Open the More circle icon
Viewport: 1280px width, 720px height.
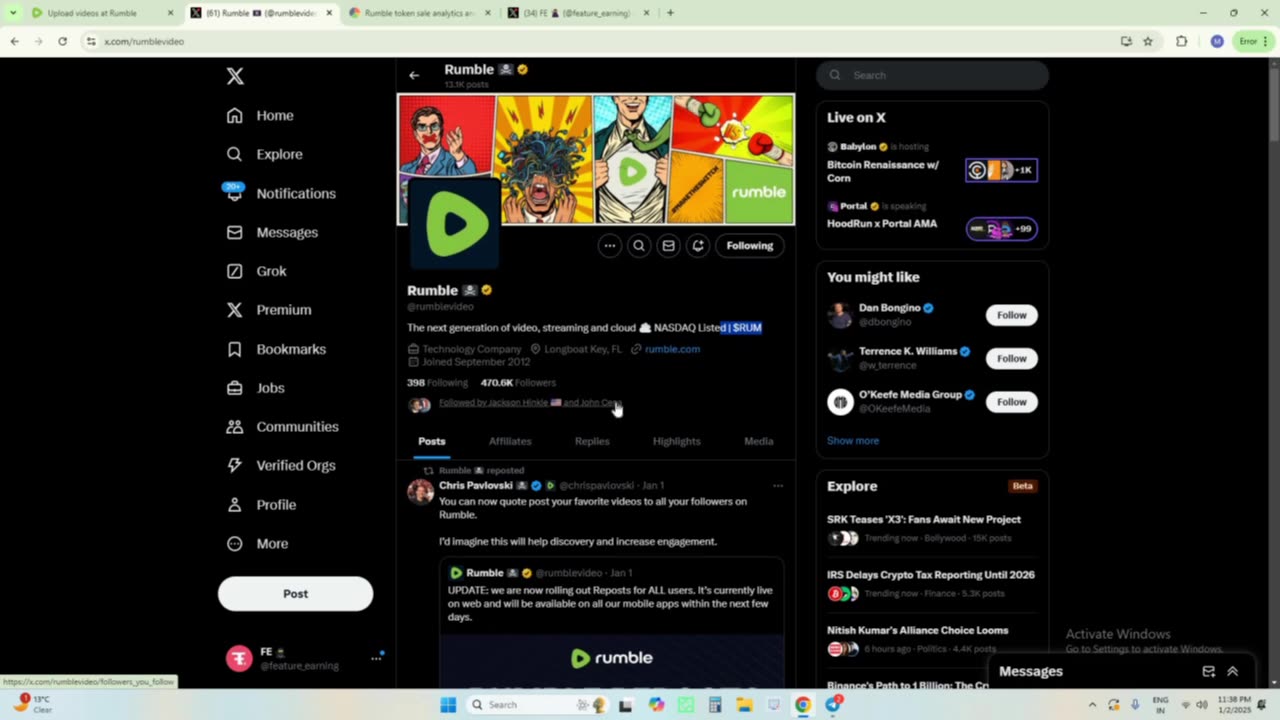(x=235, y=544)
